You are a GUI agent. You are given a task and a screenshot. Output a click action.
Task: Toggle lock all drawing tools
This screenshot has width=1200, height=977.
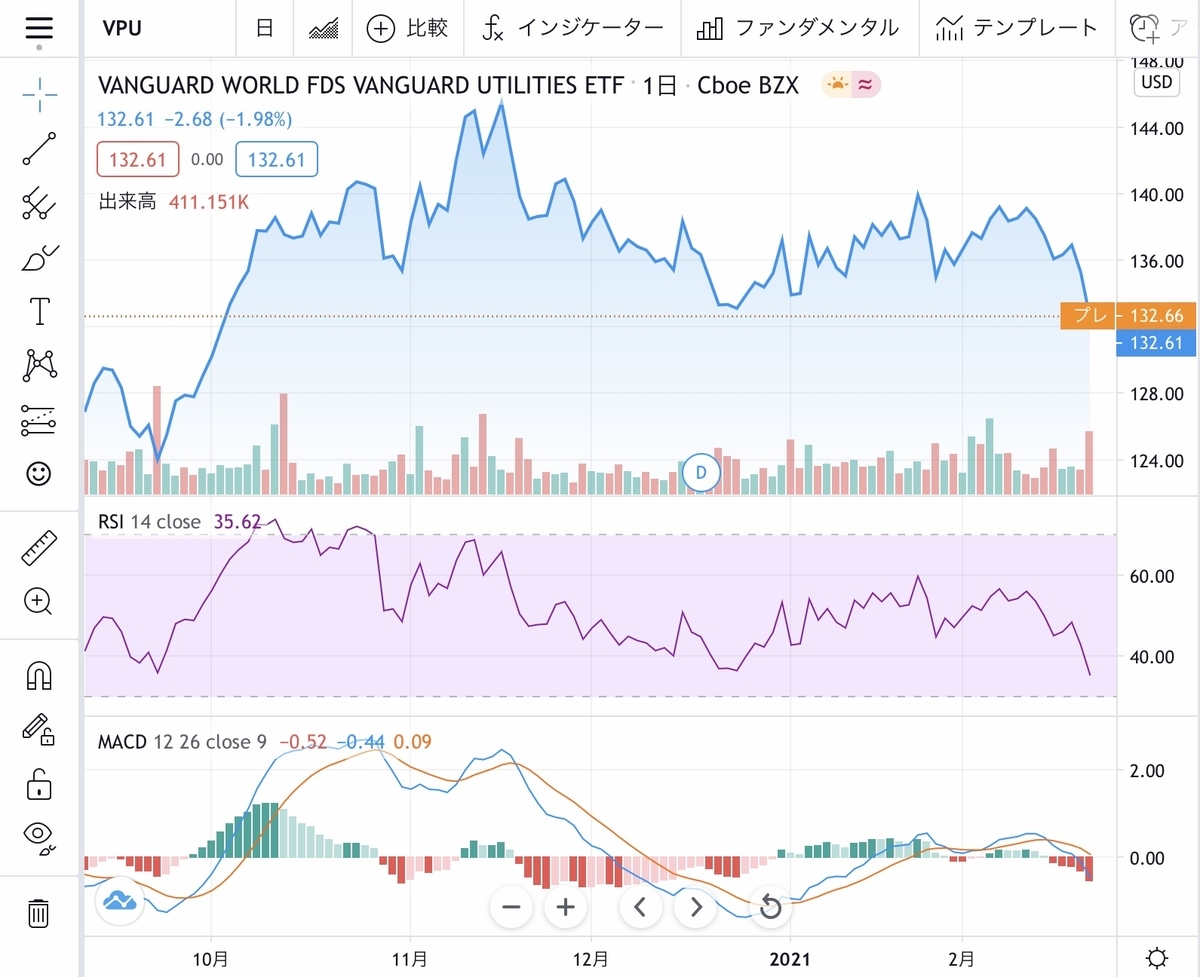pyautogui.click(x=39, y=783)
